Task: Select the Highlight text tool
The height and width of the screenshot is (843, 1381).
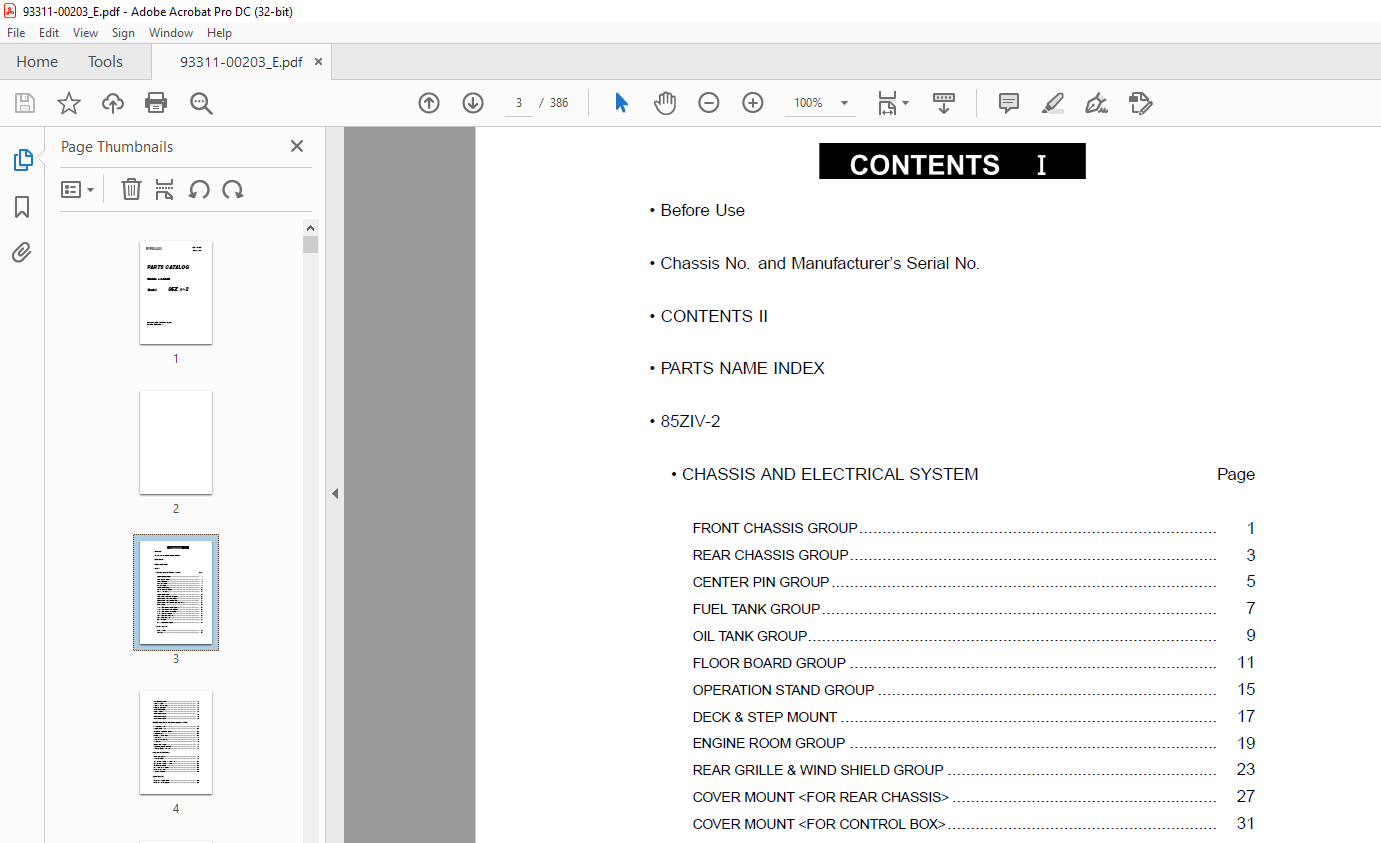Action: 1053,103
